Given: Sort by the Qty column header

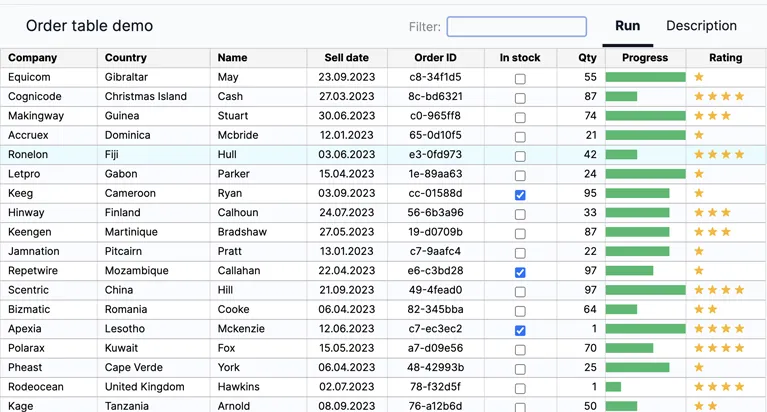Looking at the screenshot, I should (581, 58).
